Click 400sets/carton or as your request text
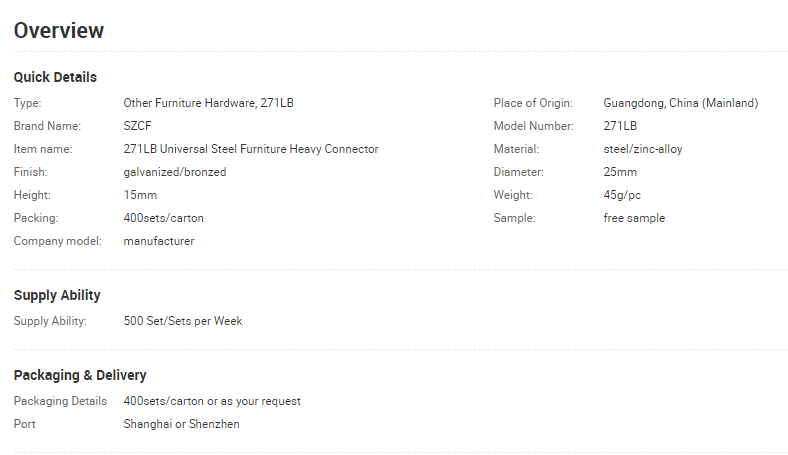 (x=212, y=401)
